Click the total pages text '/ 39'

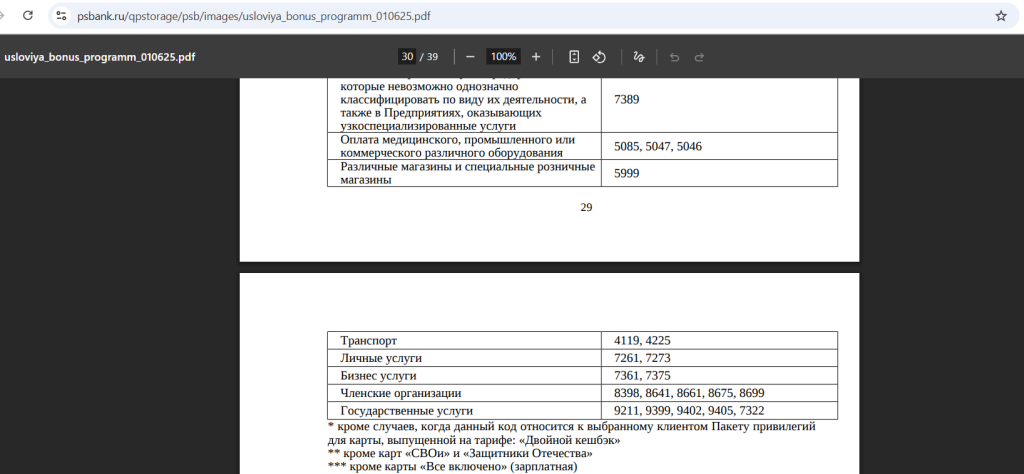(x=429, y=57)
